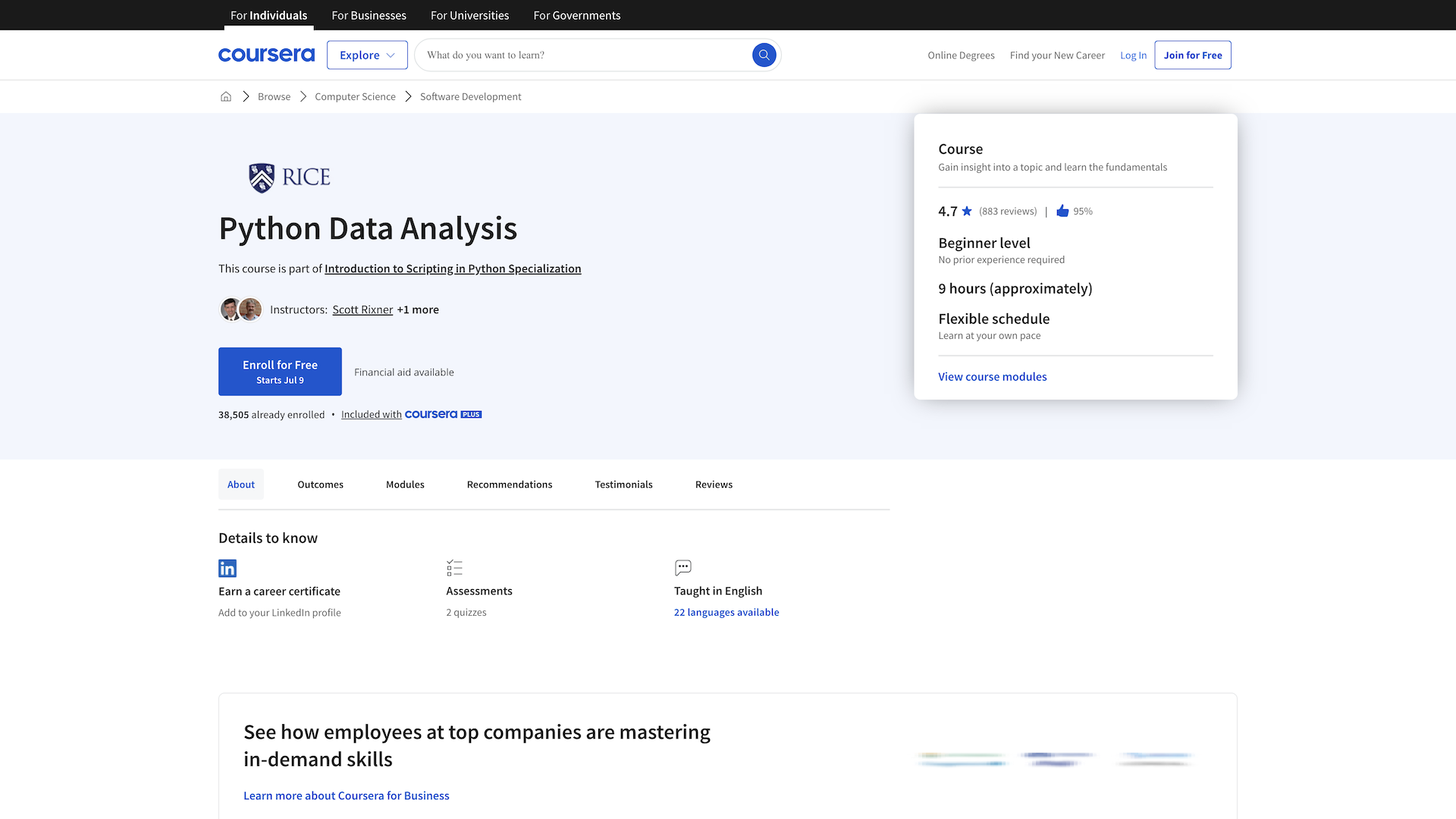Go to Software Development breadcrumb

click(x=470, y=96)
